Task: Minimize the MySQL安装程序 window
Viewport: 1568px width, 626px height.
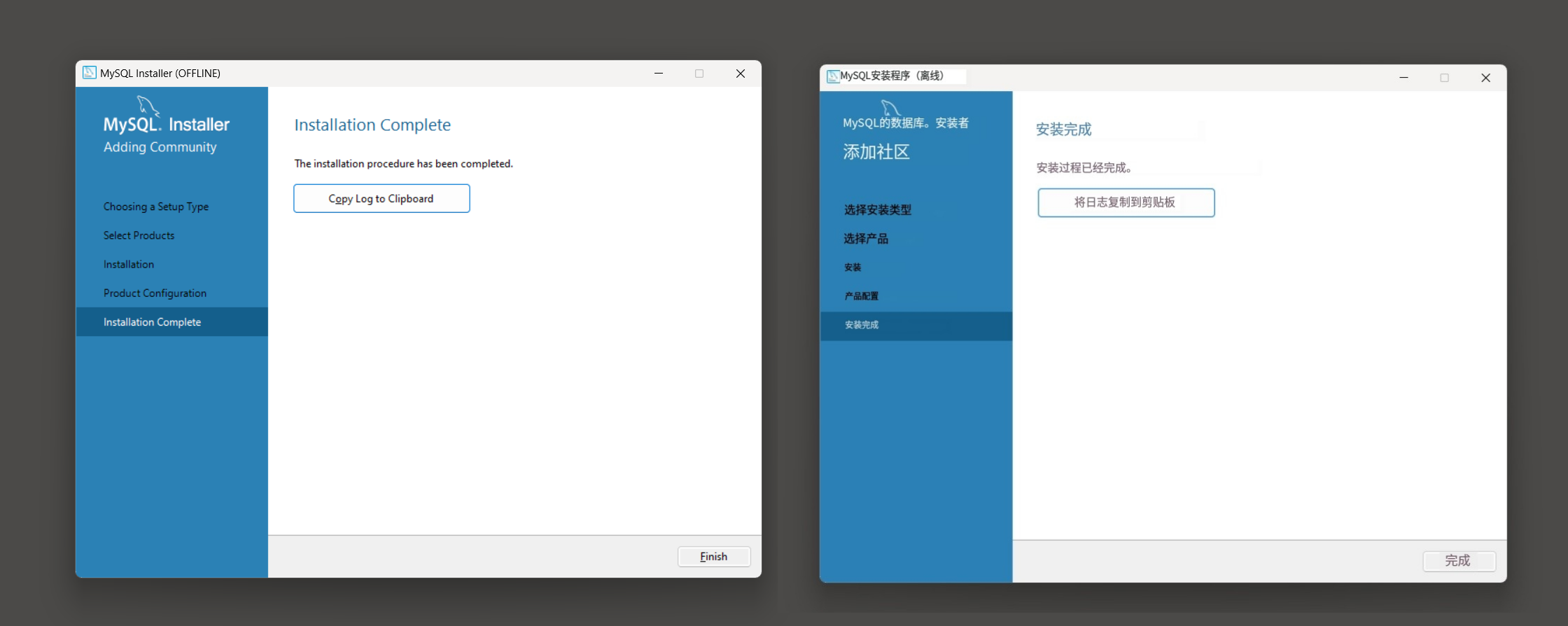Action: click(1403, 78)
